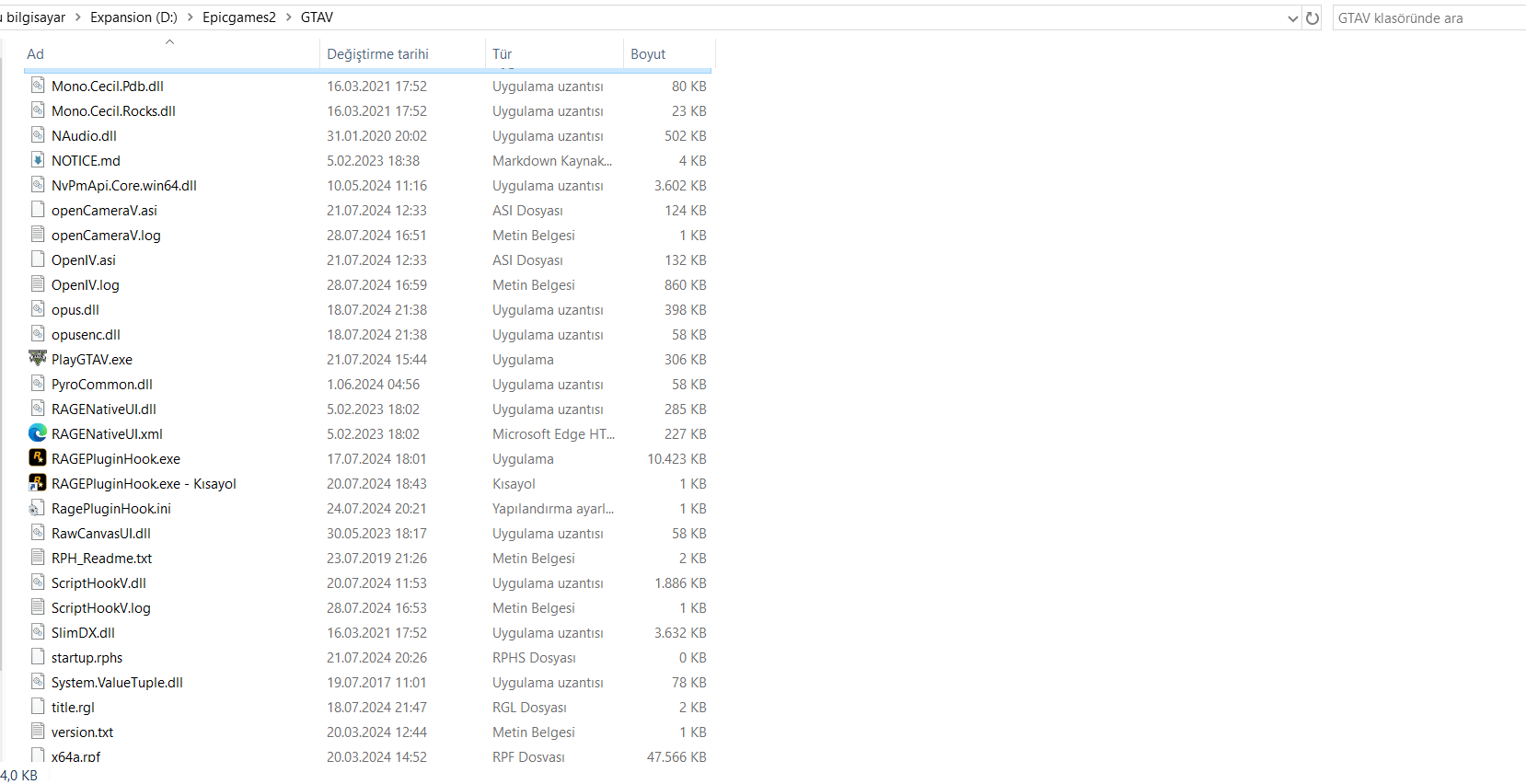The image size is (1526, 784).
Task: Click the RagePluginHook.ini settings file icon
Action: pos(38,508)
